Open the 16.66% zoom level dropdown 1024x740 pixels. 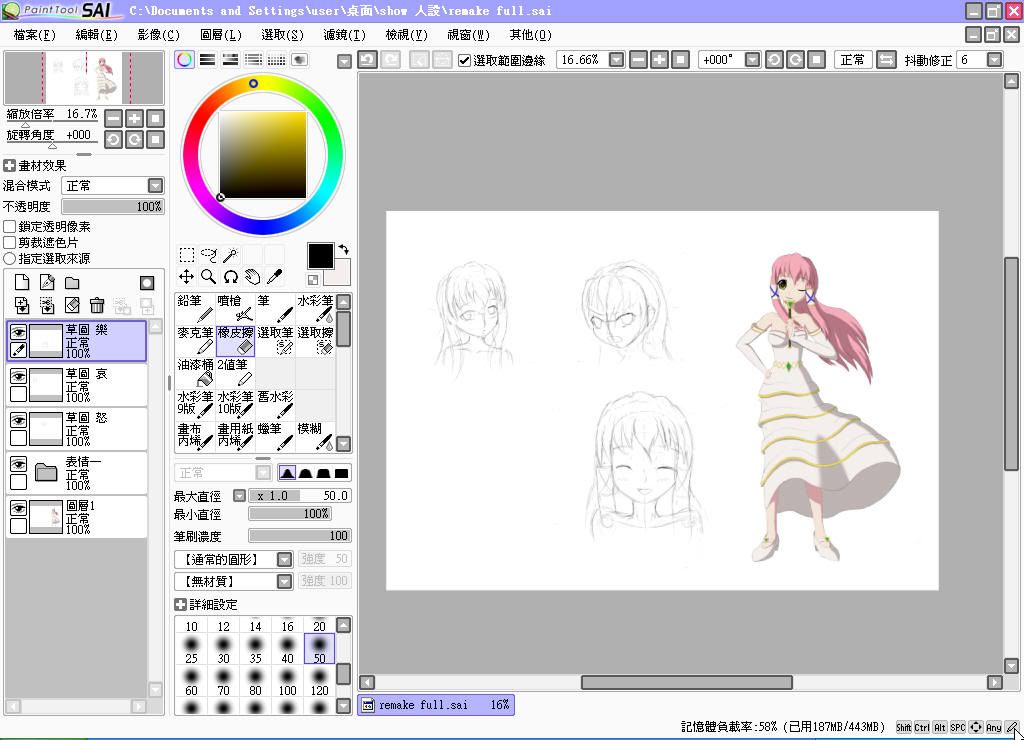tap(616, 60)
